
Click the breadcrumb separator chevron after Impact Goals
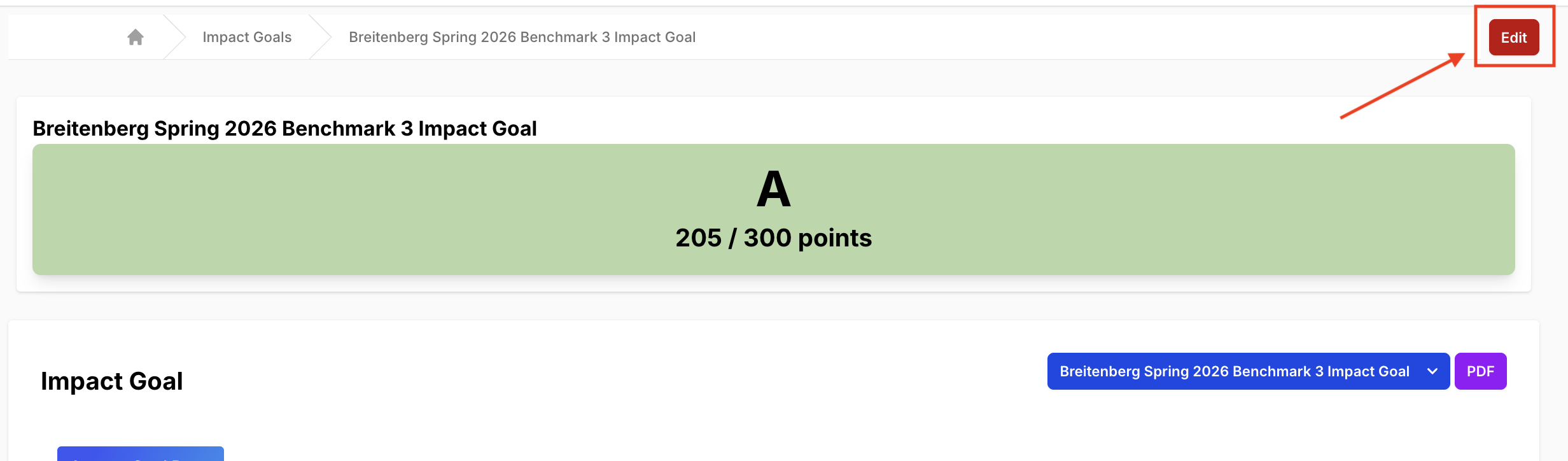pos(323,36)
